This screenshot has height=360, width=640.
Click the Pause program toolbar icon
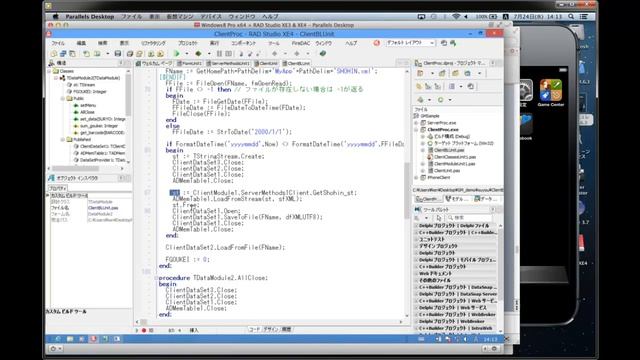click(219, 53)
